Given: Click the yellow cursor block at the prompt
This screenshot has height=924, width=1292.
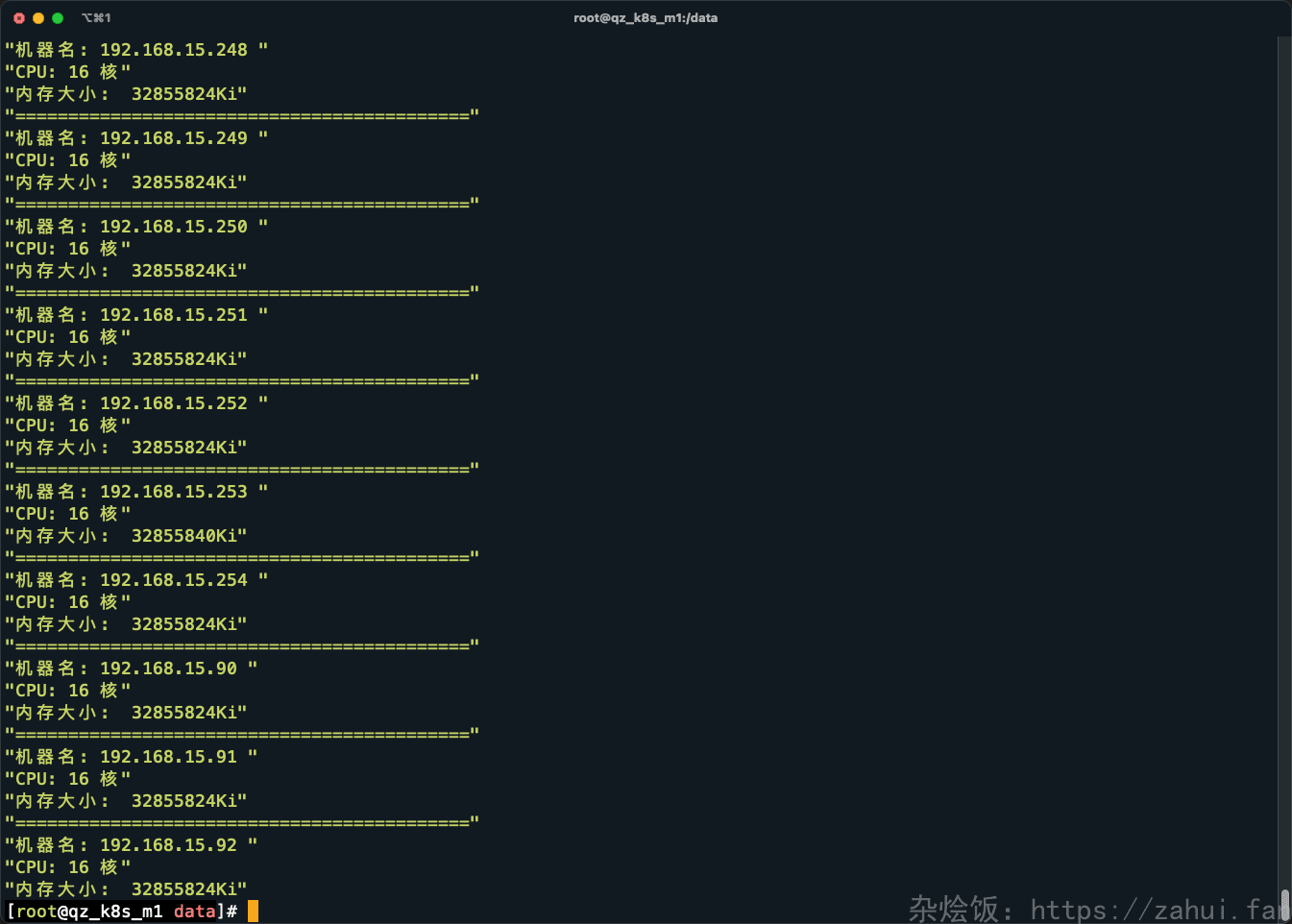Looking at the screenshot, I should [x=253, y=911].
